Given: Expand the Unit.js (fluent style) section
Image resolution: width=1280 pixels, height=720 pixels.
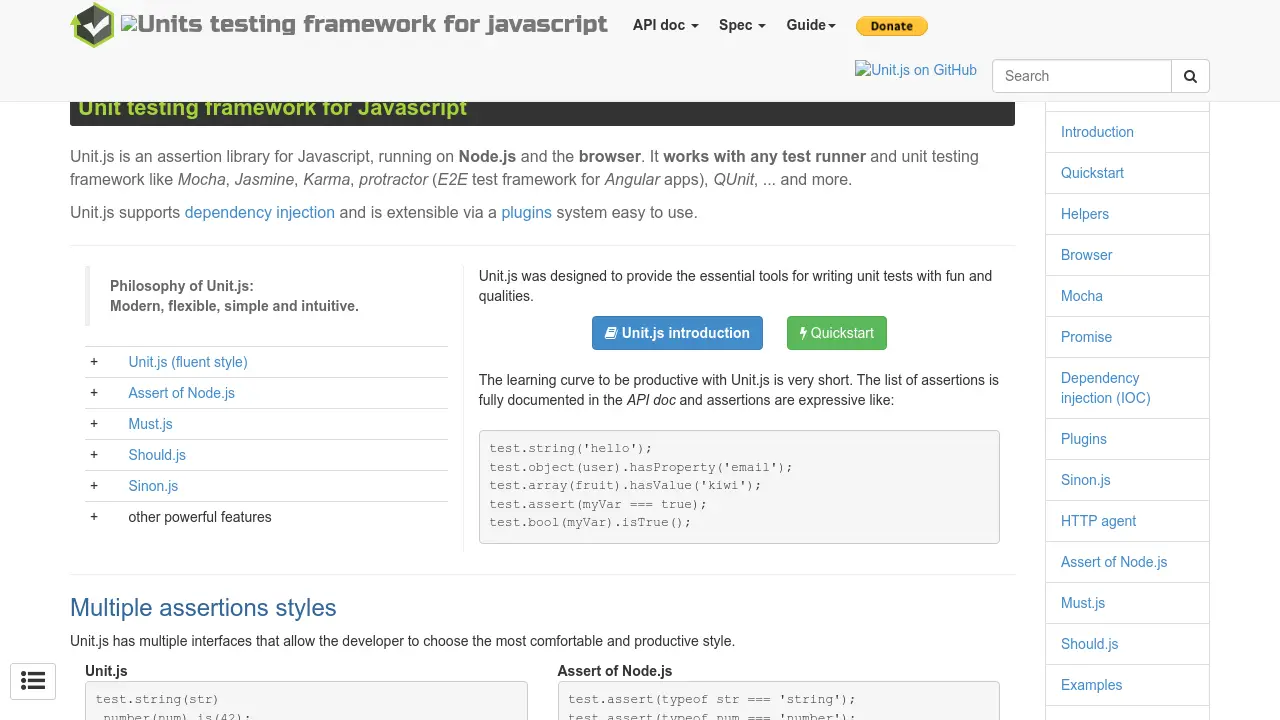Looking at the screenshot, I should (x=187, y=362).
